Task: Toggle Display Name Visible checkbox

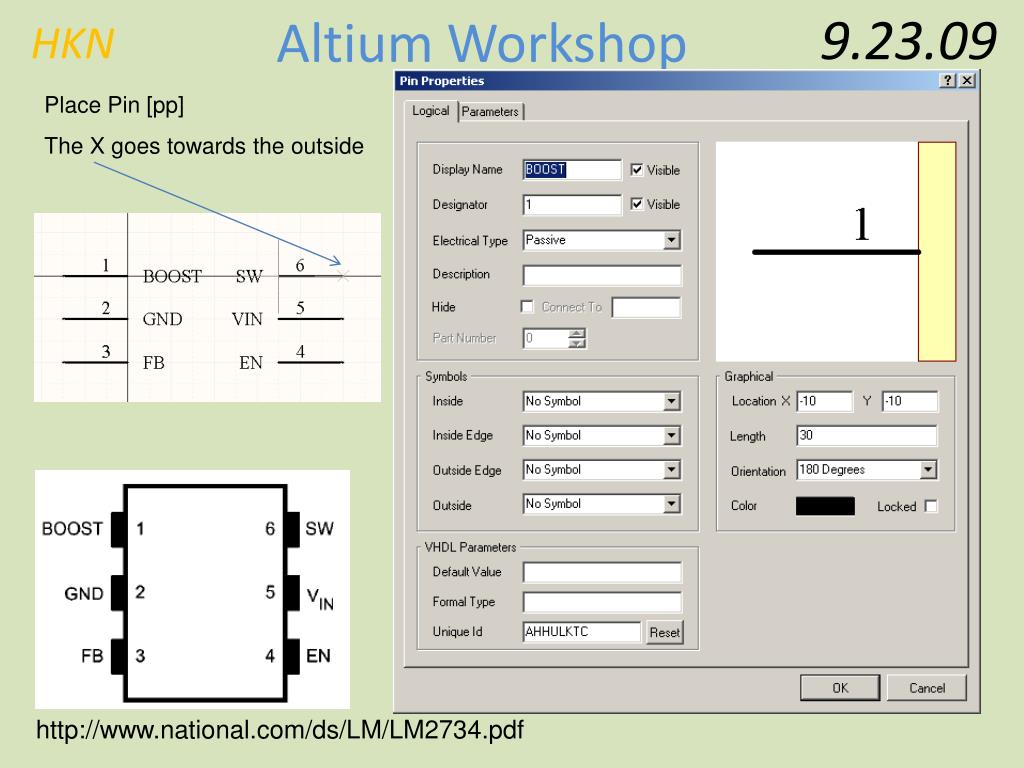Action: (x=637, y=170)
